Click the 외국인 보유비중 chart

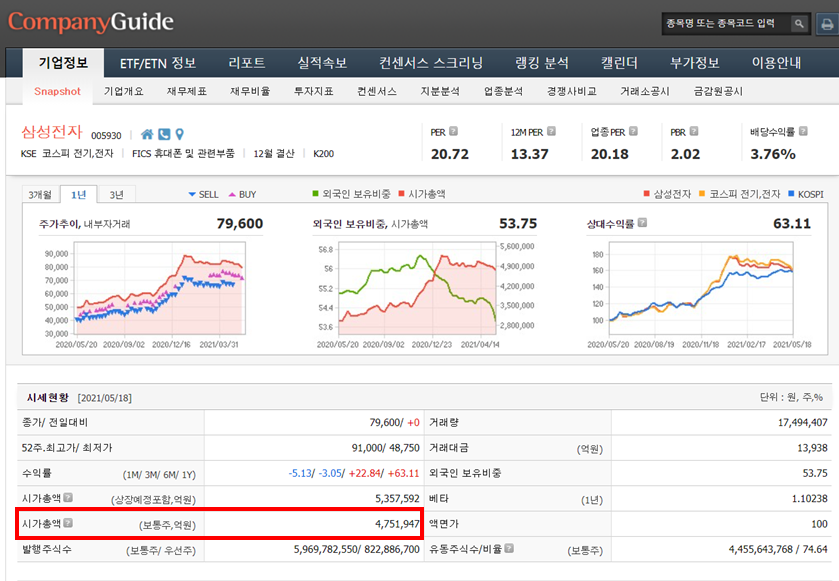[x=417, y=288]
